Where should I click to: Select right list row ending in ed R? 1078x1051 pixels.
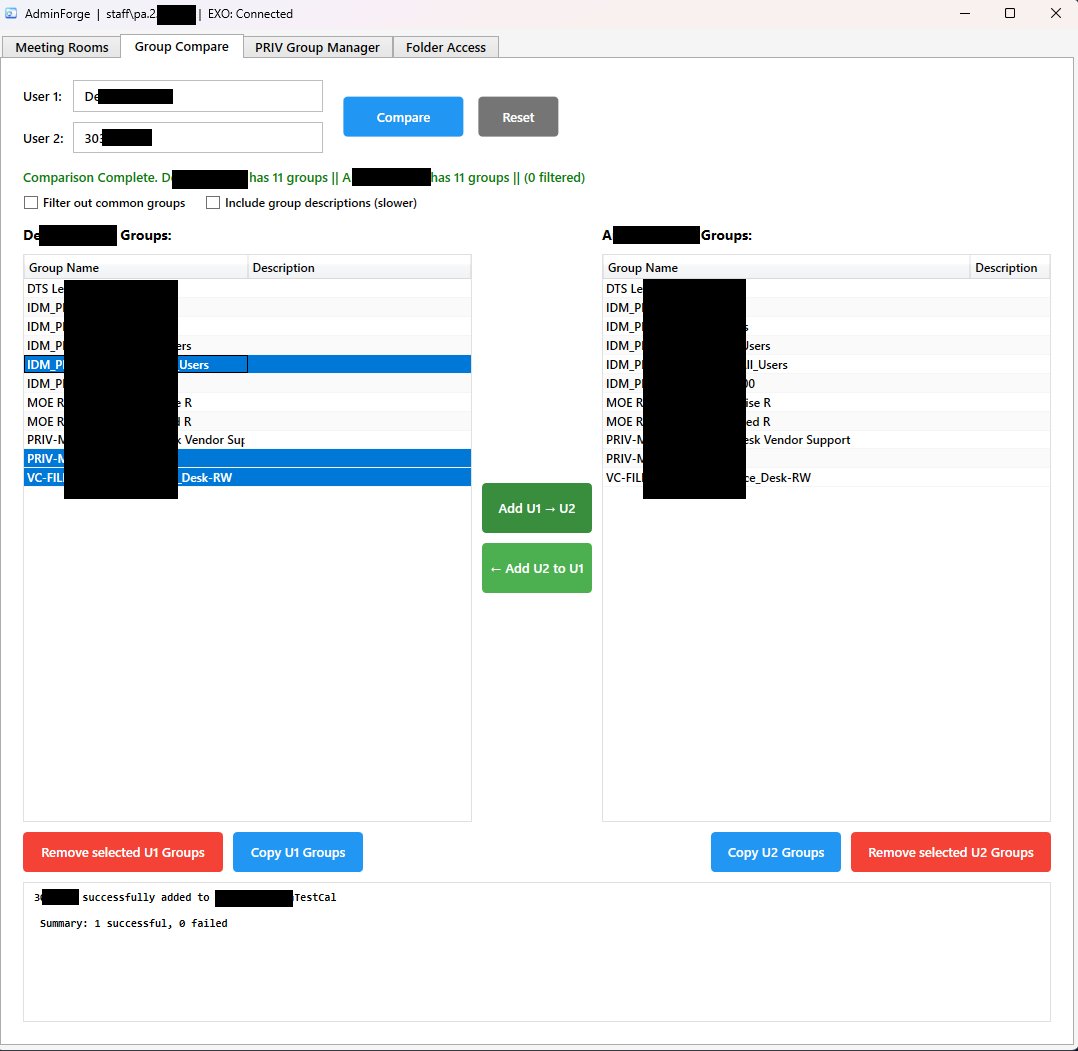coord(826,421)
